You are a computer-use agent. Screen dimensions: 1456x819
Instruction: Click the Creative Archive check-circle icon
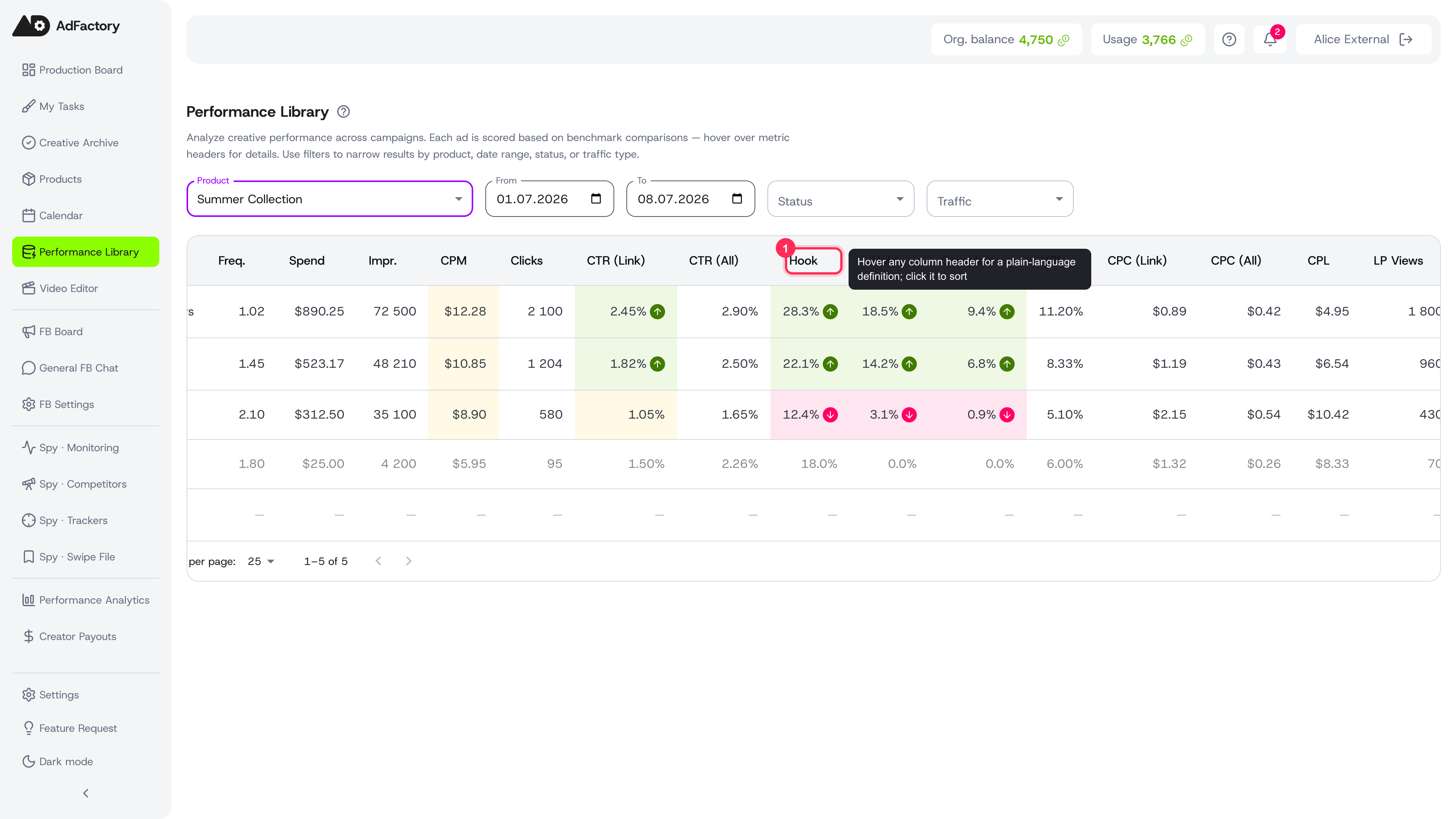coord(28,143)
